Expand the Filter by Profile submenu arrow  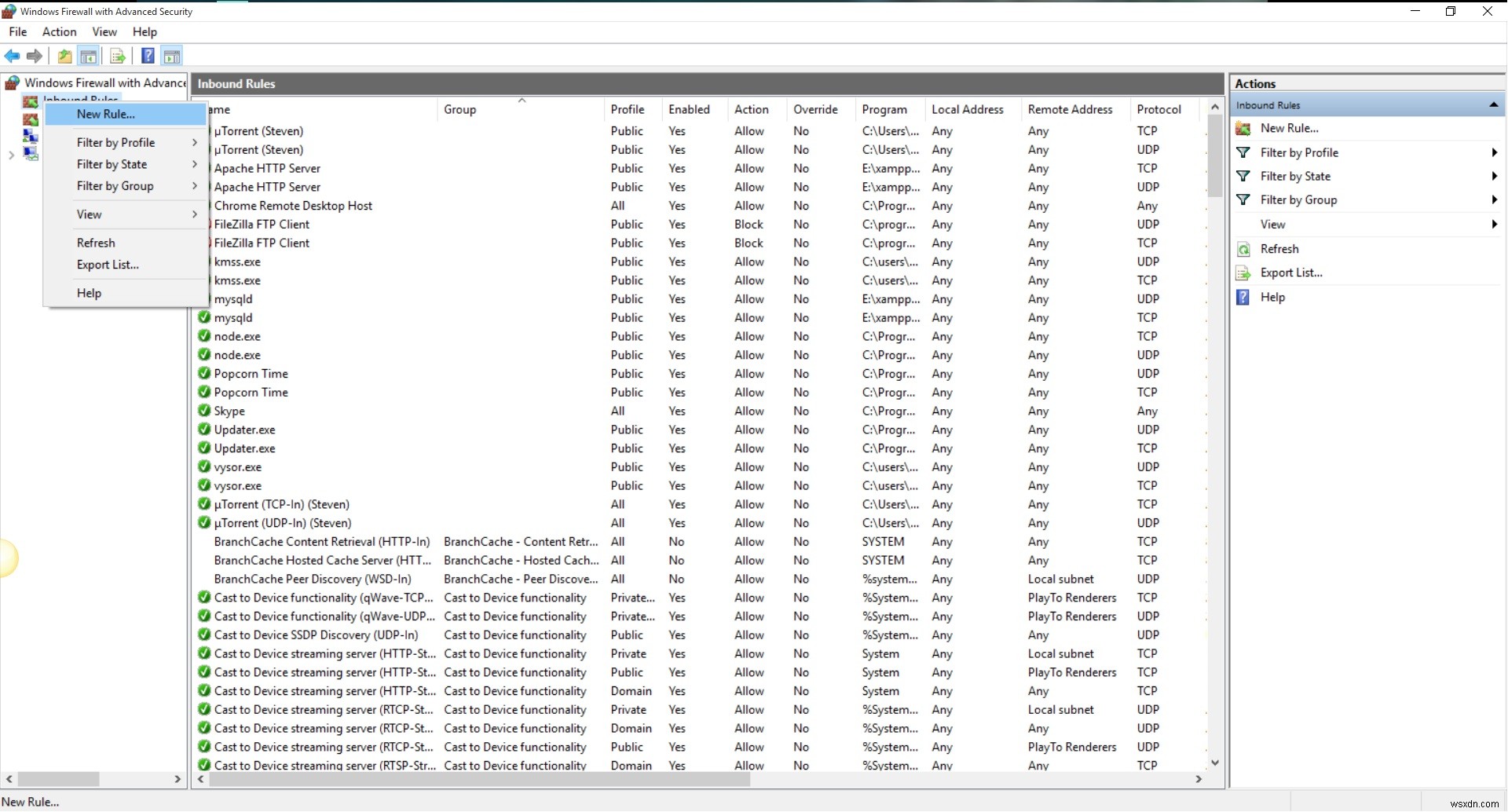click(193, 142)
